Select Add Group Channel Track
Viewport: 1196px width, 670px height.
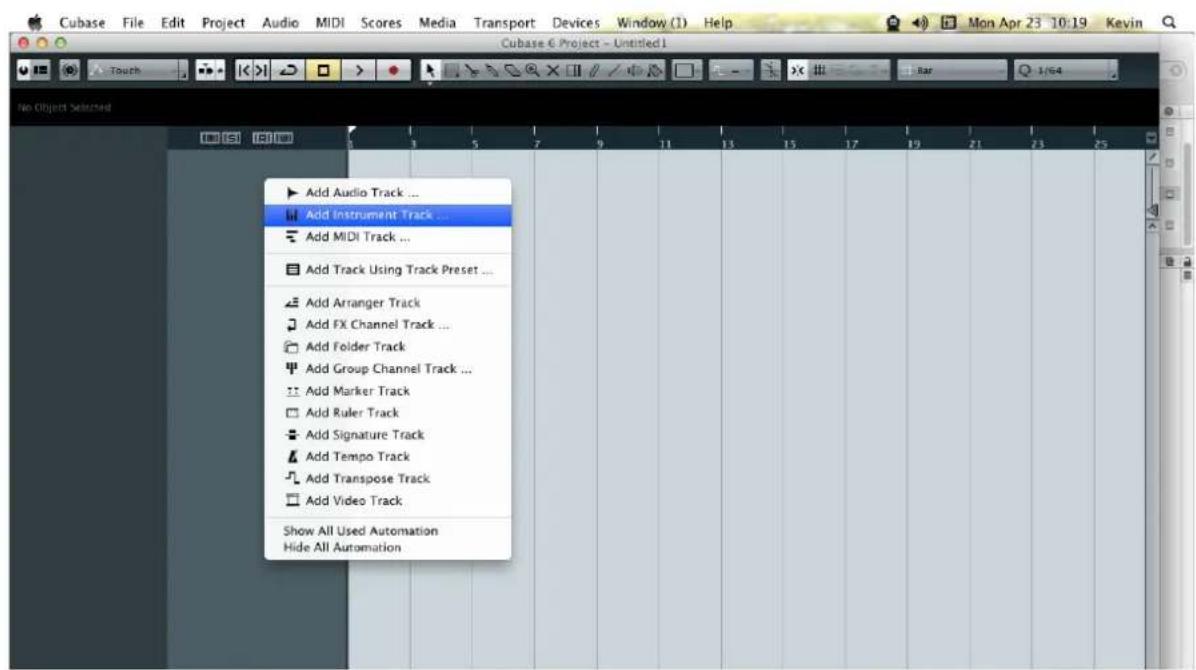tap(387, 369)
